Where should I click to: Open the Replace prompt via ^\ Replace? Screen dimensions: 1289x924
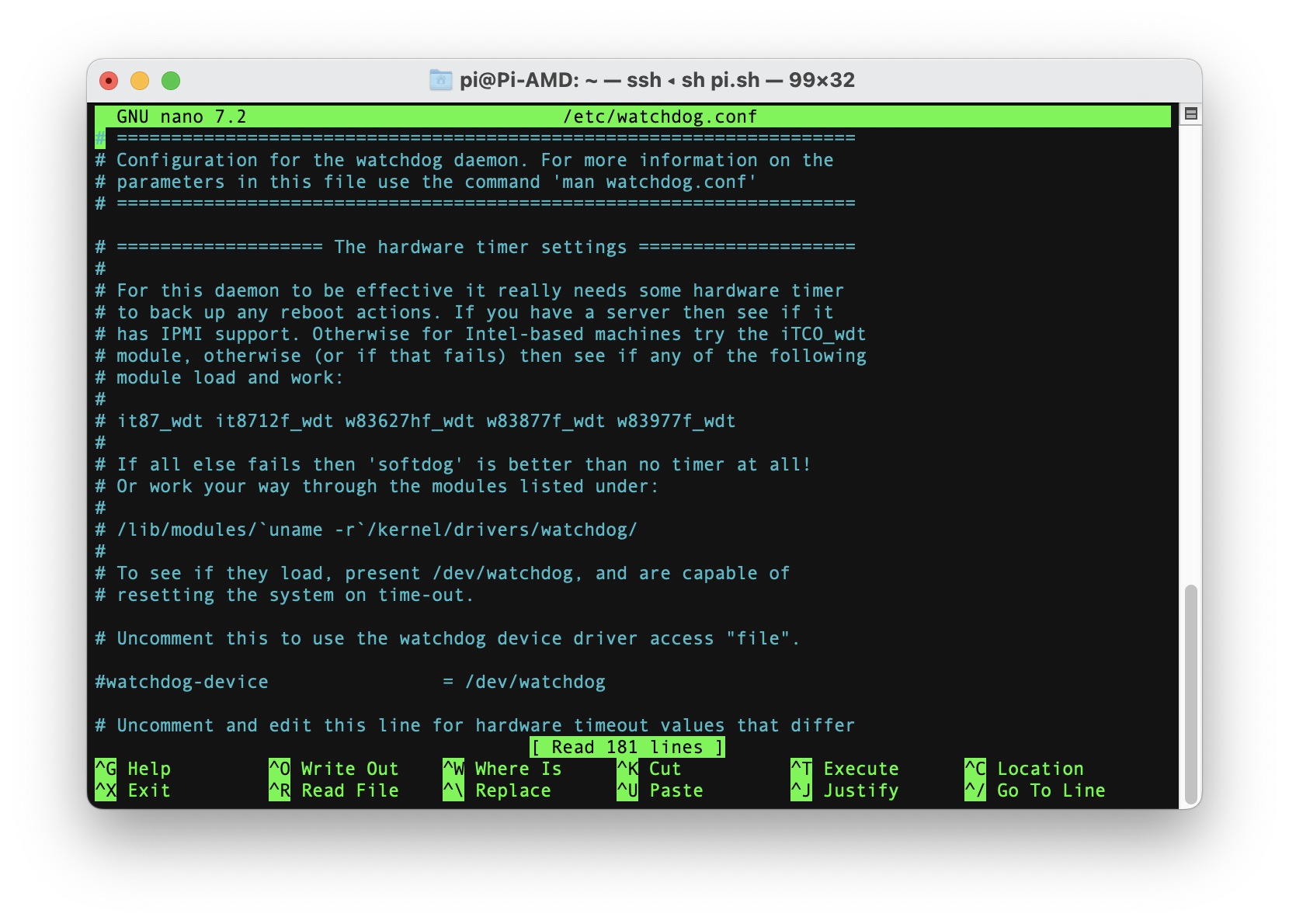(501, 790)
